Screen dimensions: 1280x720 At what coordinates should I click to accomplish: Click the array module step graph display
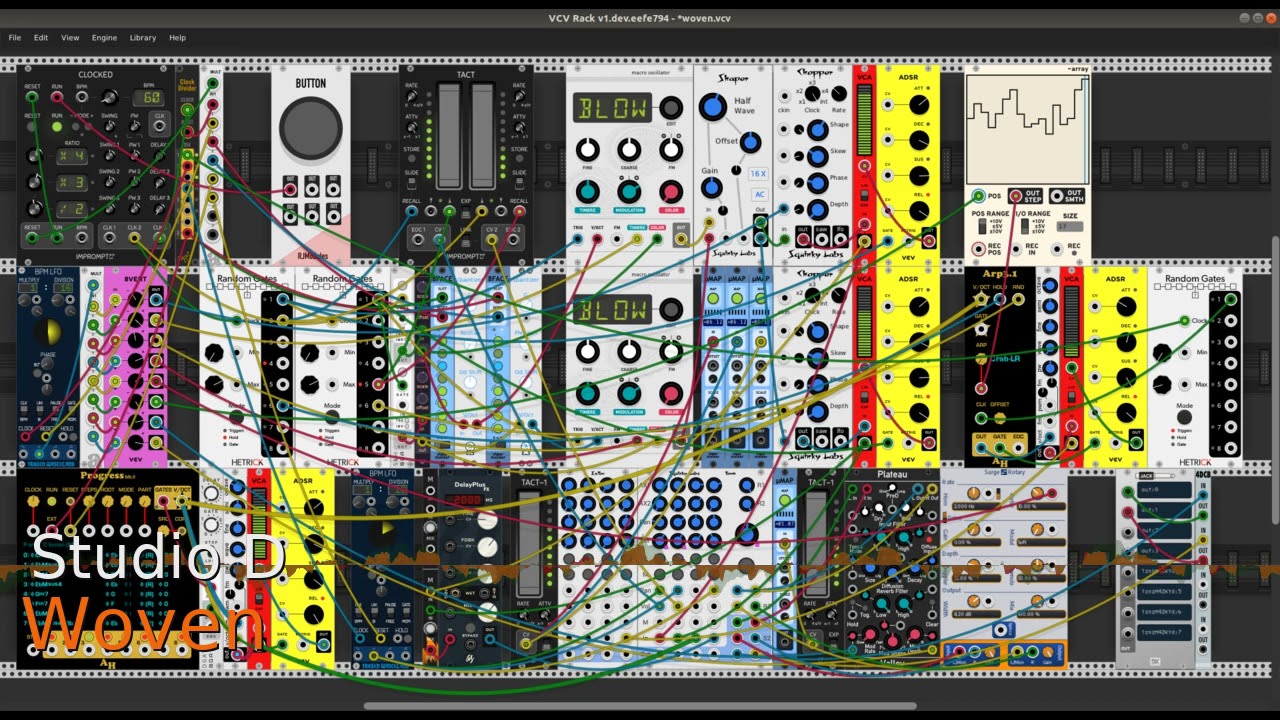click(1028, 128)
